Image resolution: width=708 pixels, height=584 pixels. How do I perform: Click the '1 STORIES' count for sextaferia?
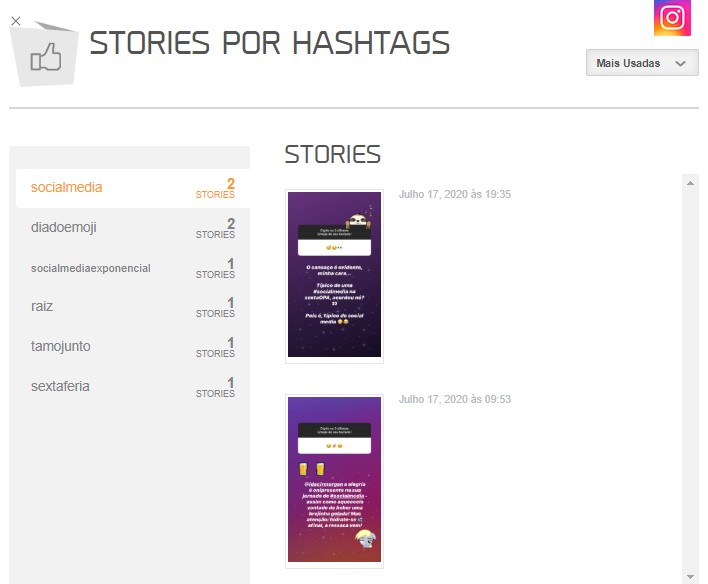(x=215, y=387)
